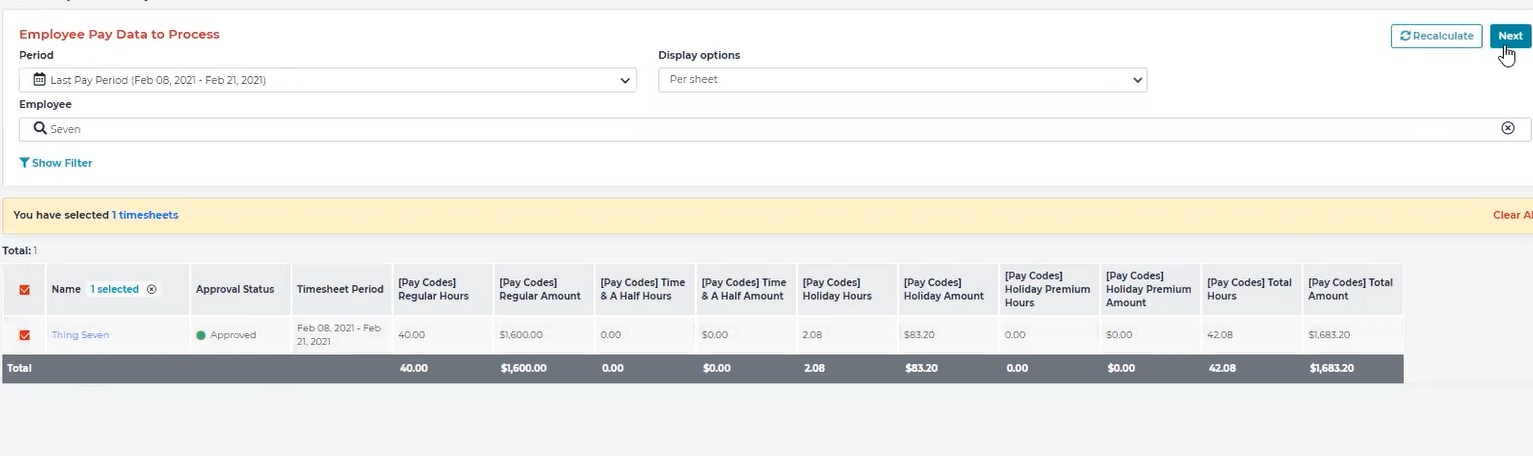Click the Show Filter funnel icon
1533x456 pixels.
click(24, 163)
